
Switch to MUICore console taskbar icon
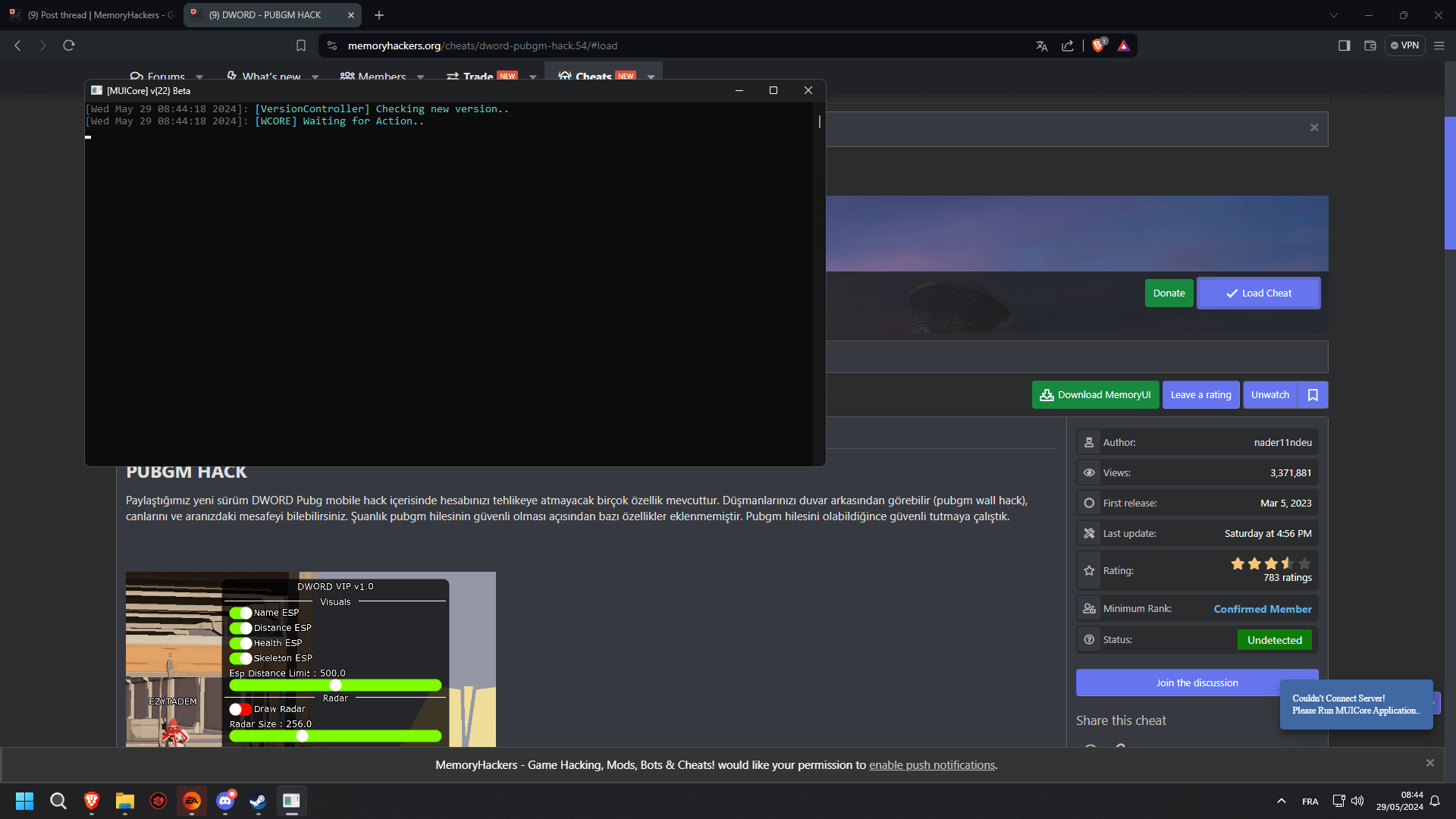292,801
